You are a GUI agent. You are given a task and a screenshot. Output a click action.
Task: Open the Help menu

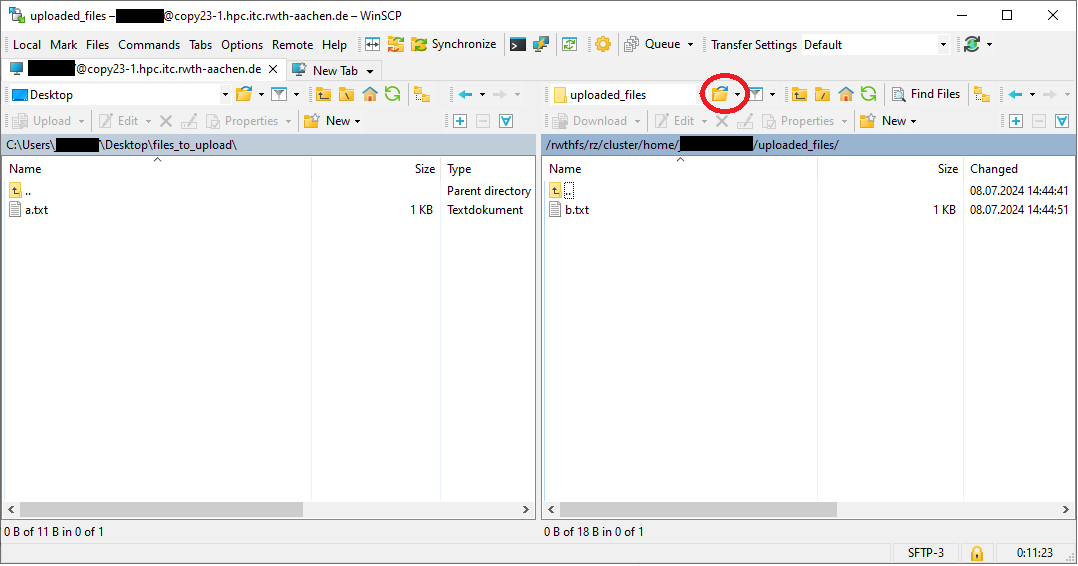(x=334, y=45)
